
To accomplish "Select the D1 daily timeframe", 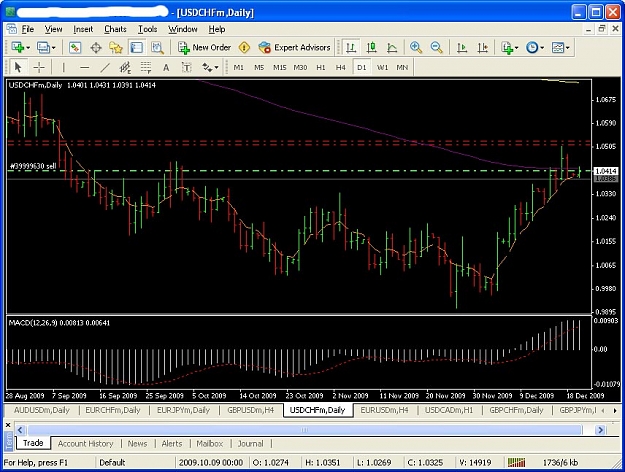I will [361, 67].
